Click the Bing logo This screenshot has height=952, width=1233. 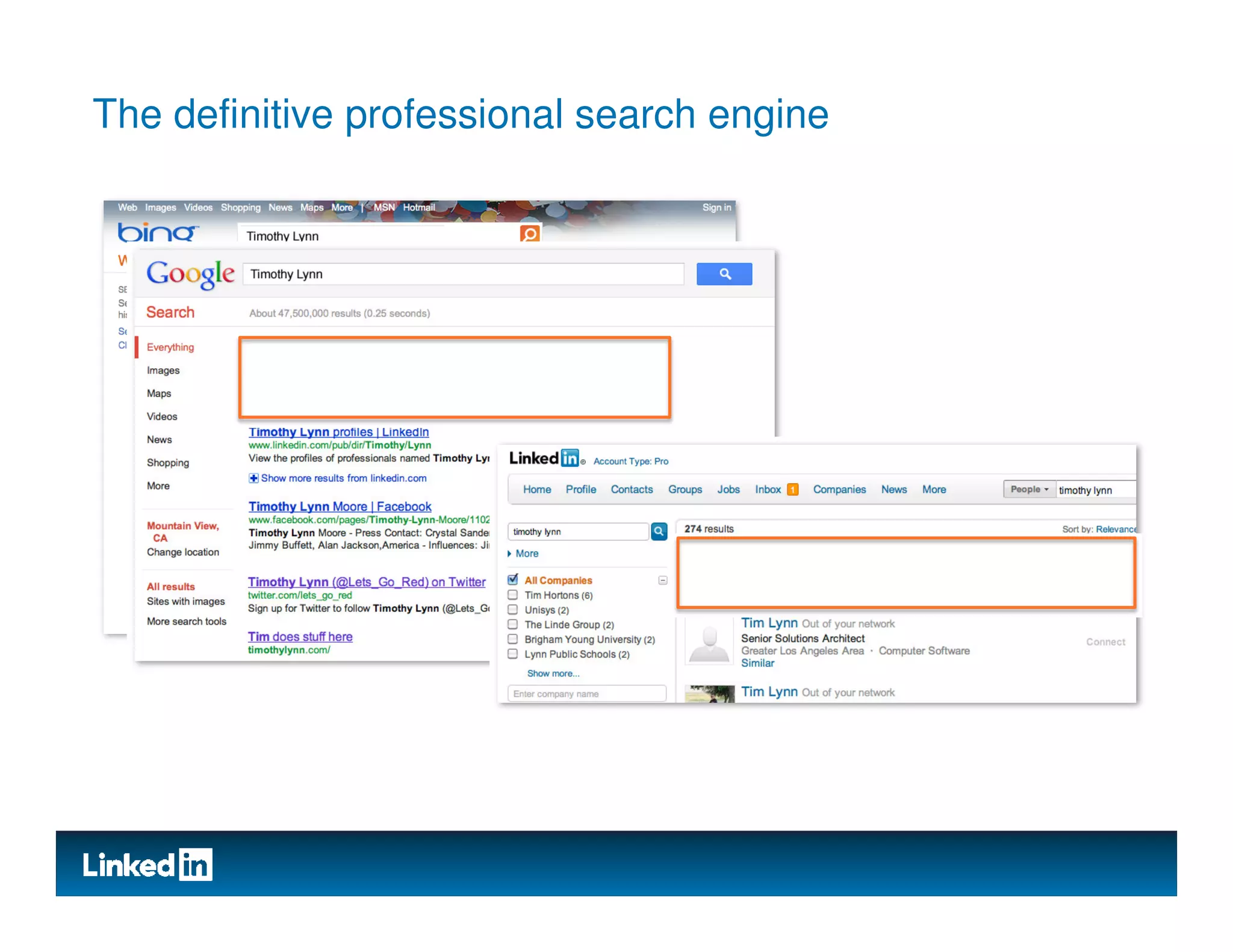point(158,232)
